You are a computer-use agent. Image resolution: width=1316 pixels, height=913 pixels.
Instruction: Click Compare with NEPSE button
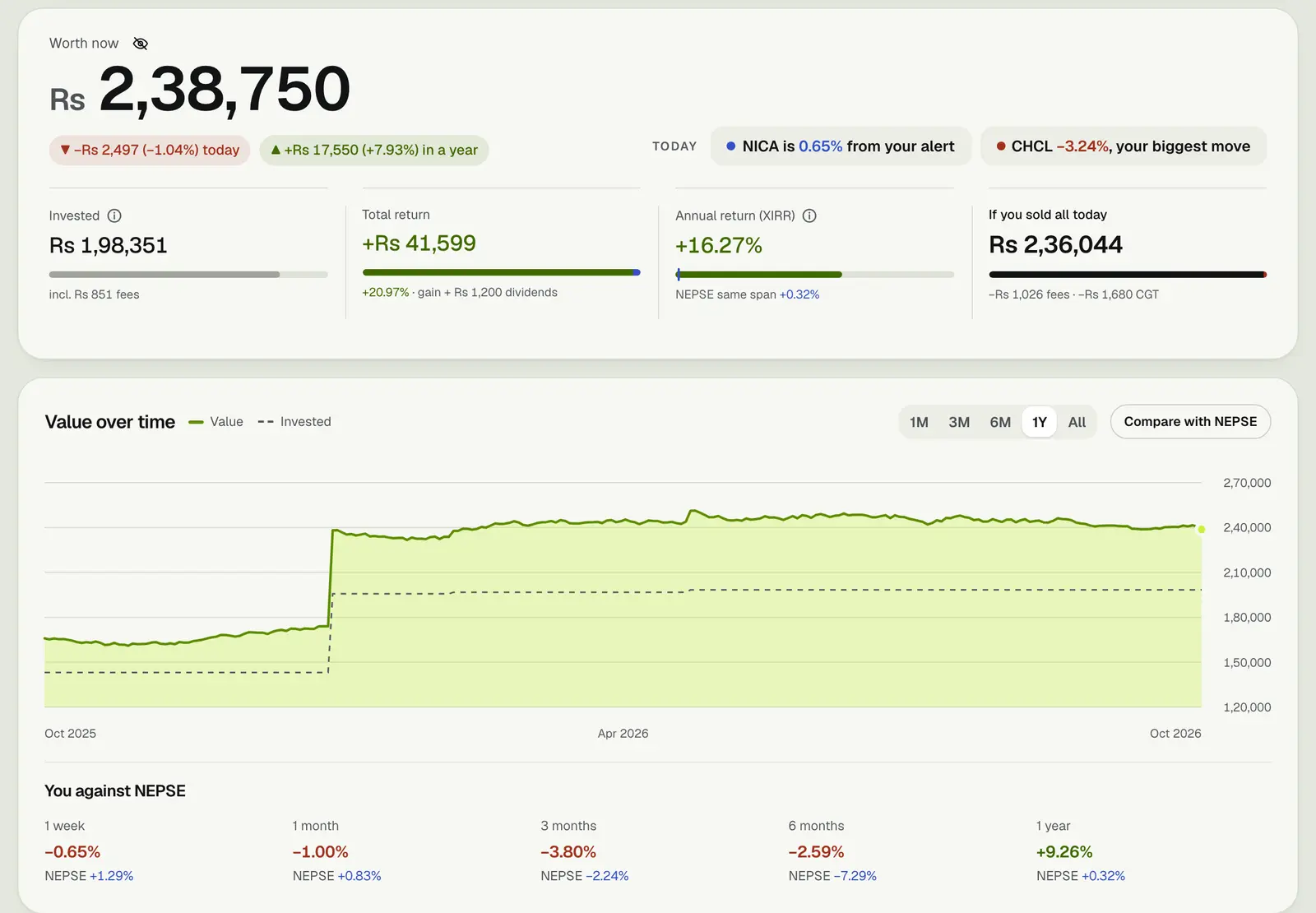point(1190,421)
